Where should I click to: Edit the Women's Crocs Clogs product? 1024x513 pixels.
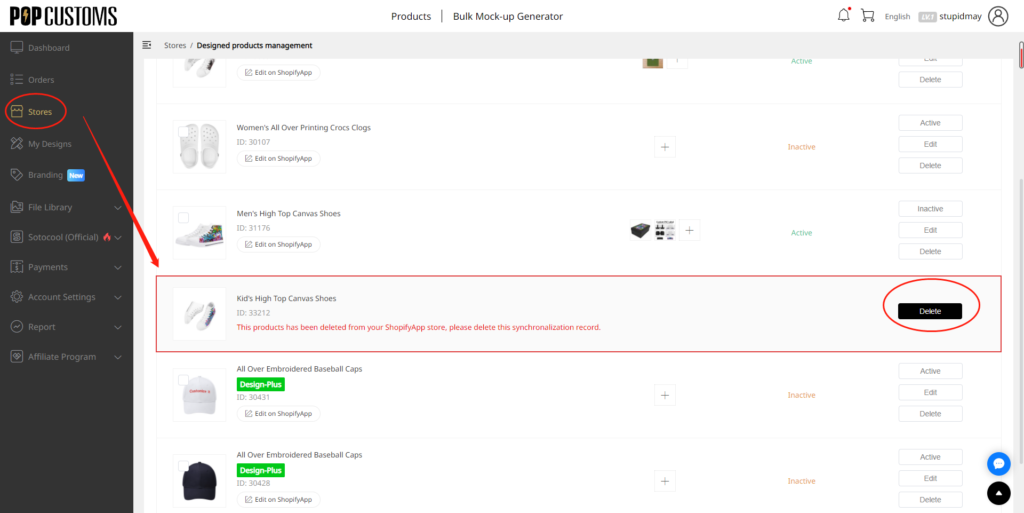(x=930, y=144)
